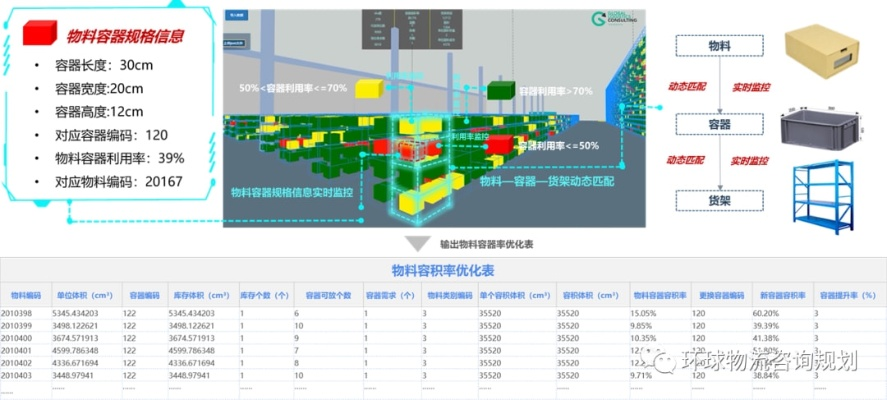
Task: Select the dark green container block legend
Action: (x=500, y=90)
